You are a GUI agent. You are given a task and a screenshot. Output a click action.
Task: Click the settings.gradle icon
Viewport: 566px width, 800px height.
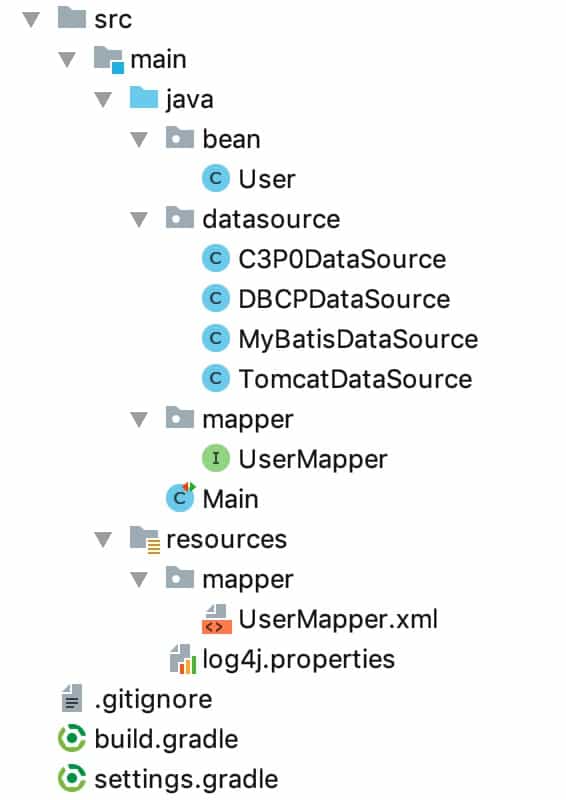72,778
